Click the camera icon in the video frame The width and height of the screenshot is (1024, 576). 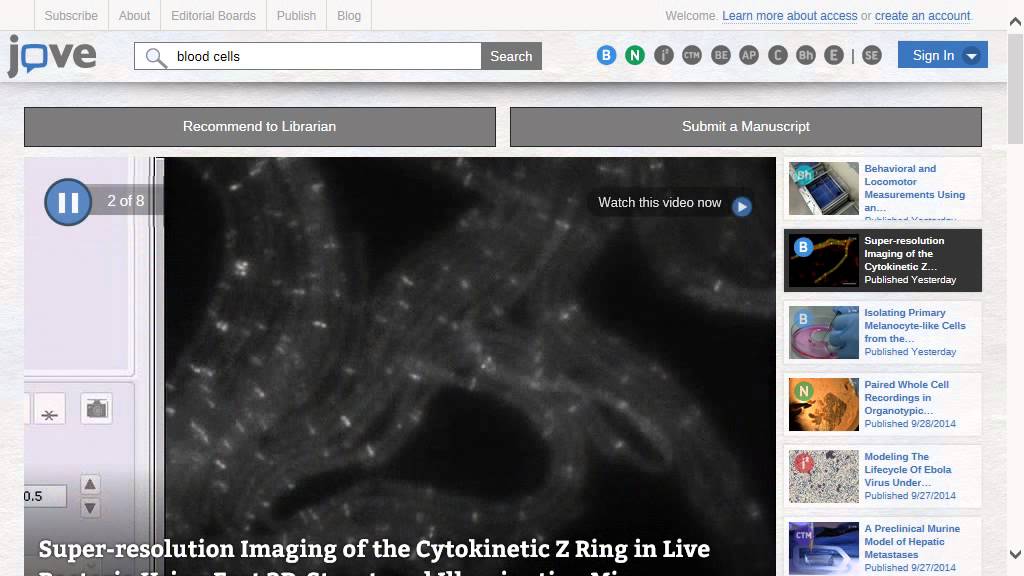(x=97, y=409)
